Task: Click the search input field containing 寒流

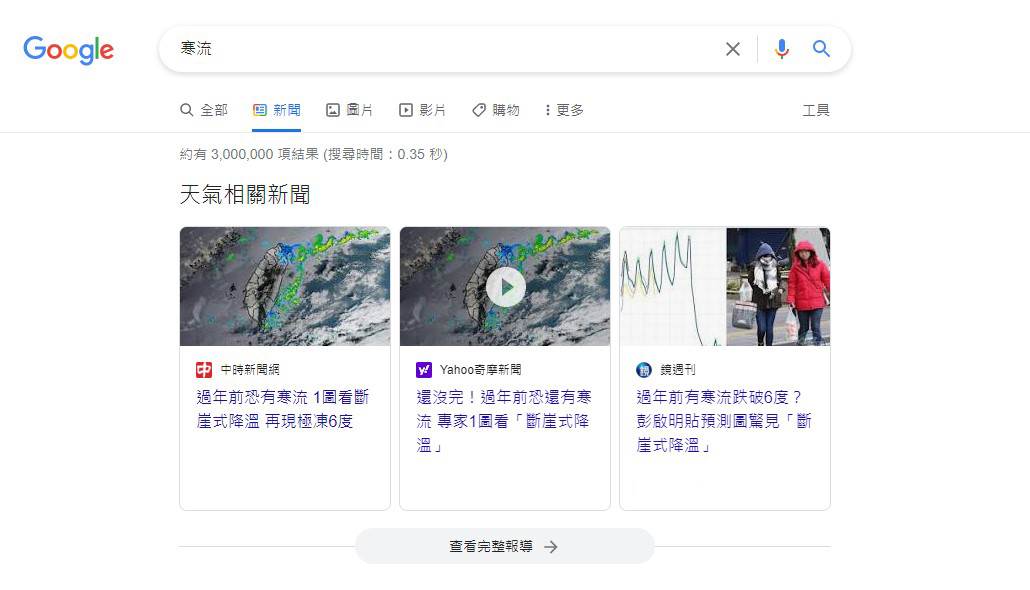Action: (x=440, y=49)
